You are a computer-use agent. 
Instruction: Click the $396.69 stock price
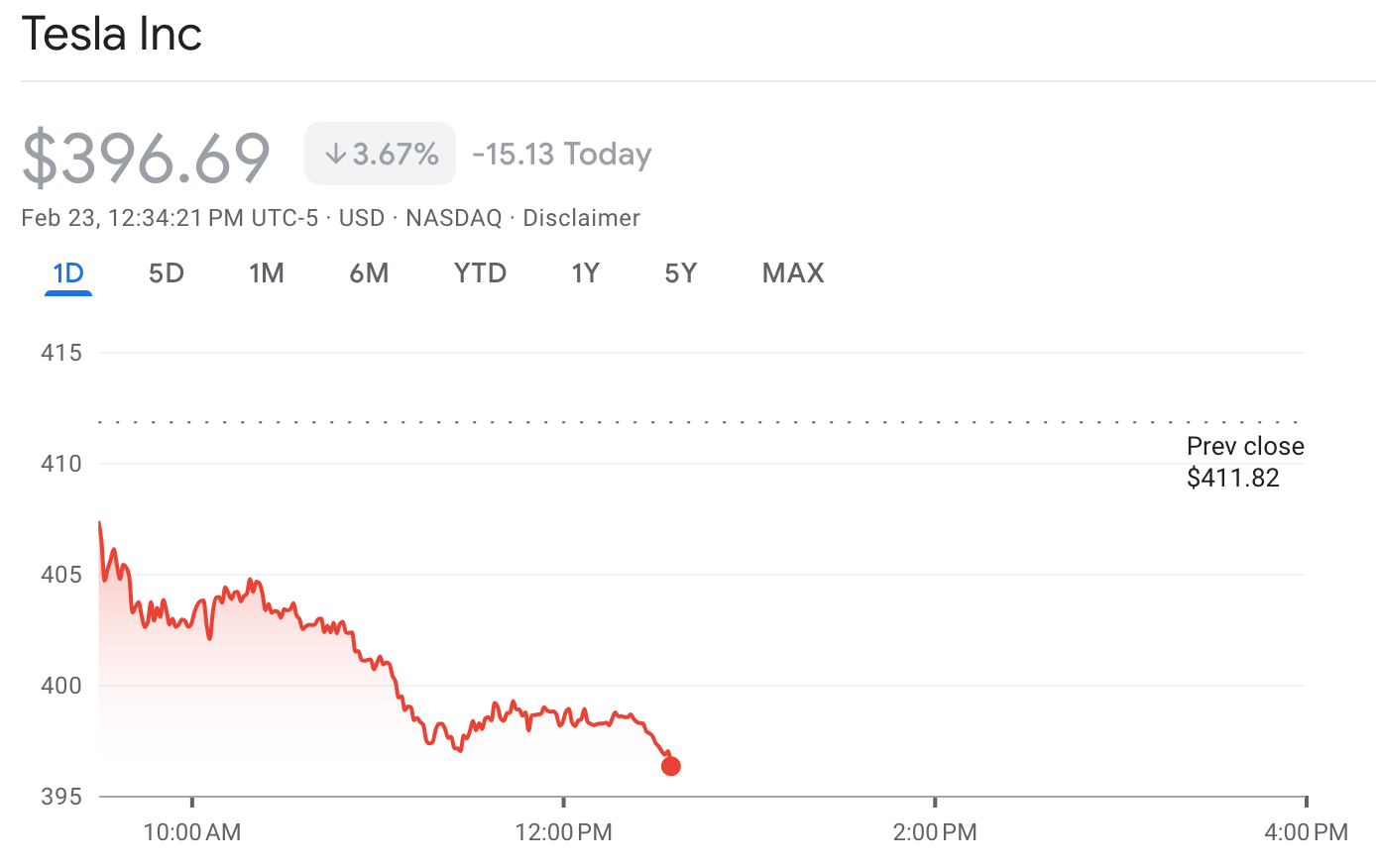click(x=146, y=157)
